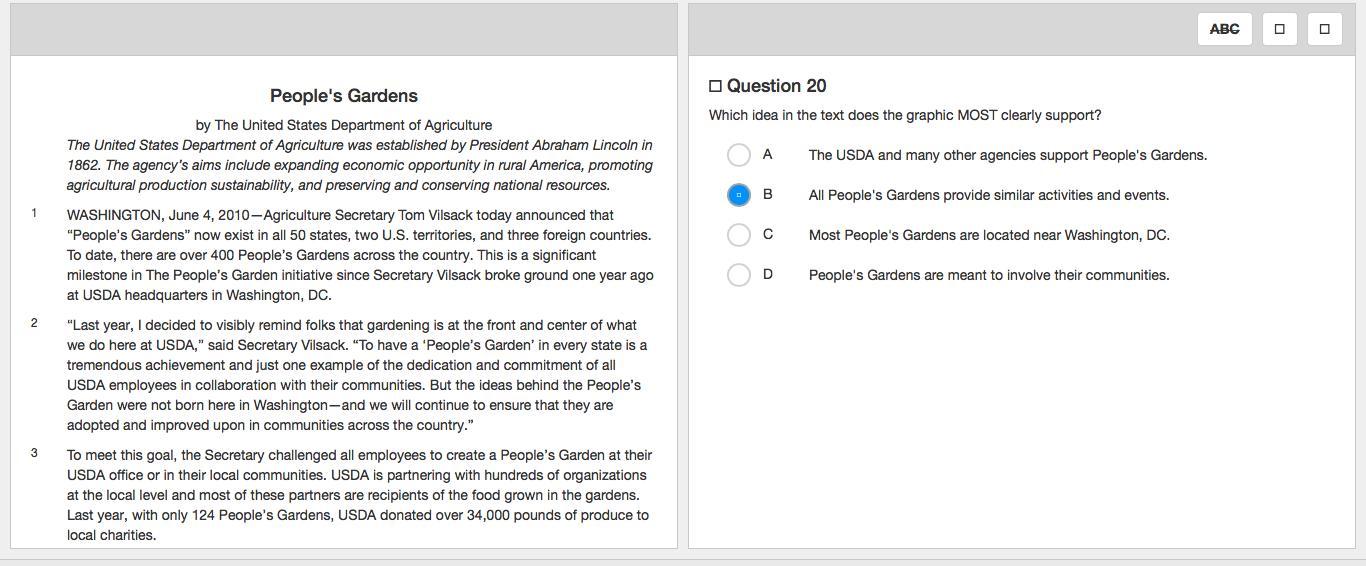Click answer text about involving their communities

point(988,275)
